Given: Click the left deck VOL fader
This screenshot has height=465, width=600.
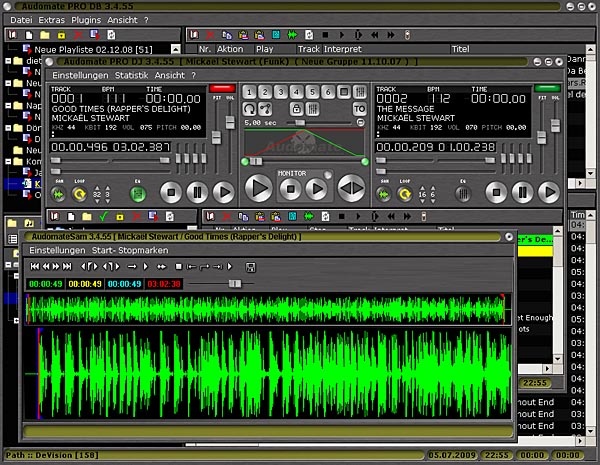Looking at the screenshot, I should click(x=230, y=122).
